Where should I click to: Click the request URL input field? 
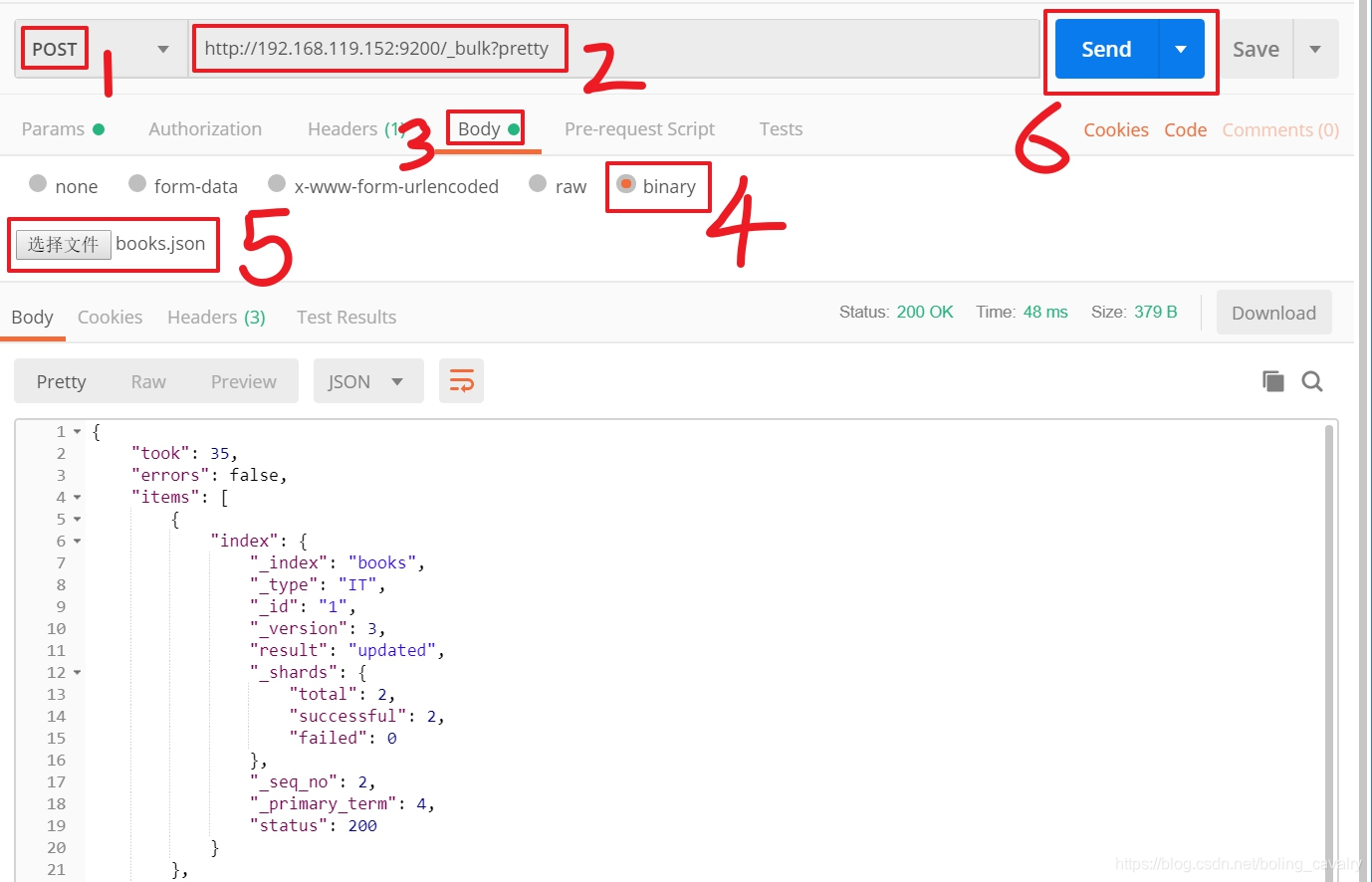614,49
